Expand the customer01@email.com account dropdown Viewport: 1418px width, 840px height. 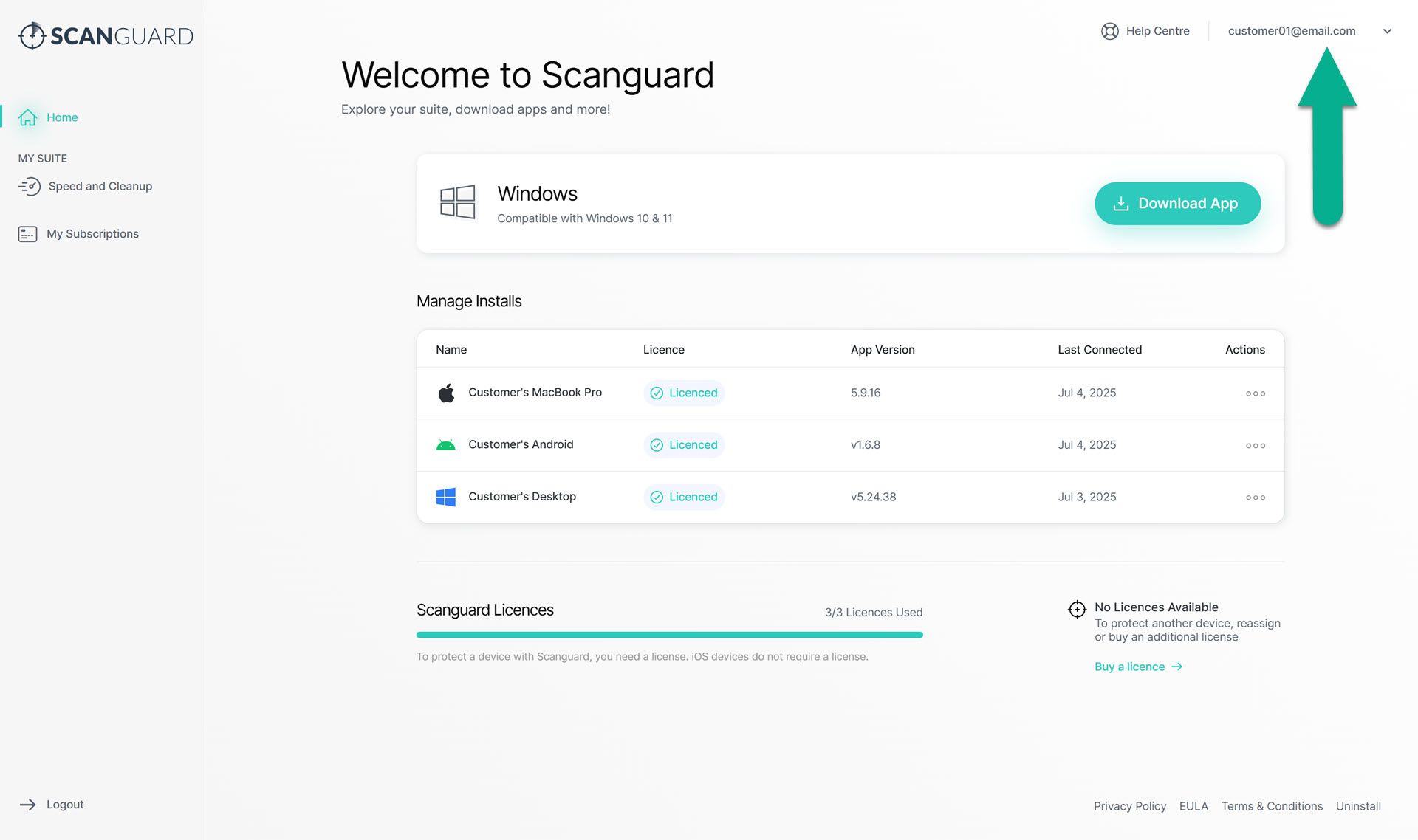coord(1386,31)
